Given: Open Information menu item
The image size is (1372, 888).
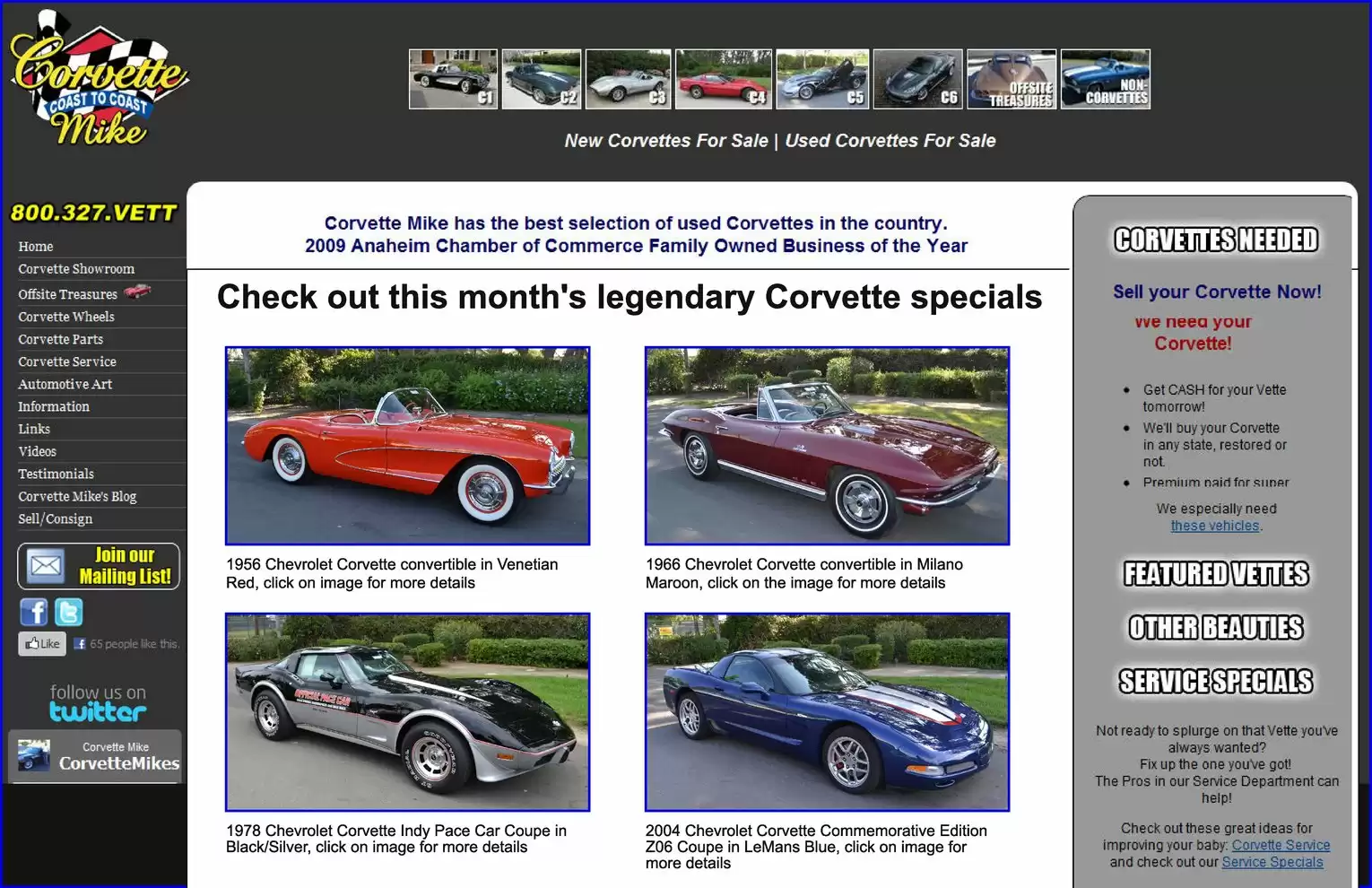Looking at the screenshot, I should click(54, 406).
